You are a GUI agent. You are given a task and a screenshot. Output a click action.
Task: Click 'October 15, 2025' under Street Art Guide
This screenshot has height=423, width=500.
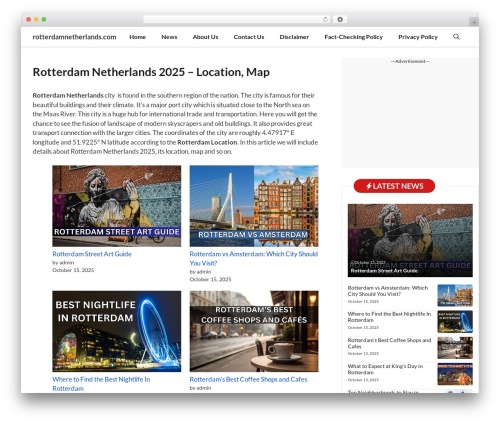[x=73, y=270]
